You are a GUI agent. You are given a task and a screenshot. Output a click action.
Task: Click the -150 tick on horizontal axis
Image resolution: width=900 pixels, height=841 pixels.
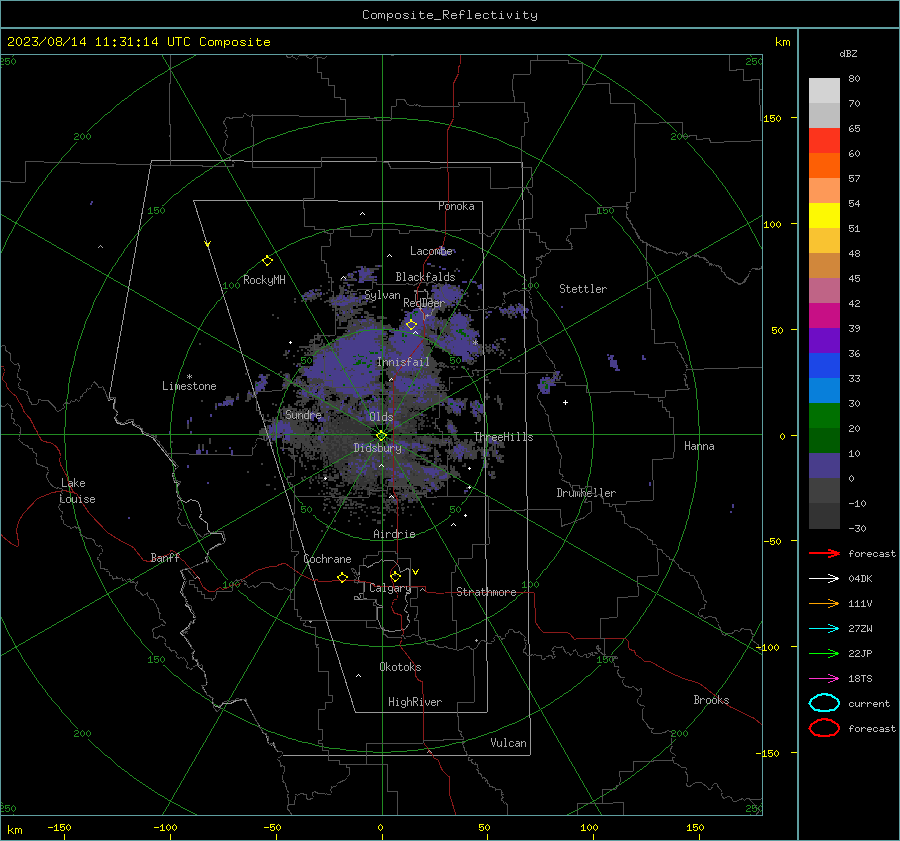click(x=59, y=828)
